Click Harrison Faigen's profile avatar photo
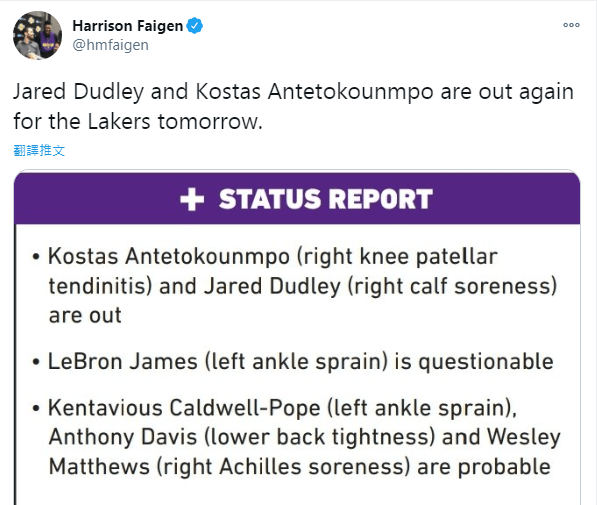Viewport: 597px width, 505px height. [37, 35]
